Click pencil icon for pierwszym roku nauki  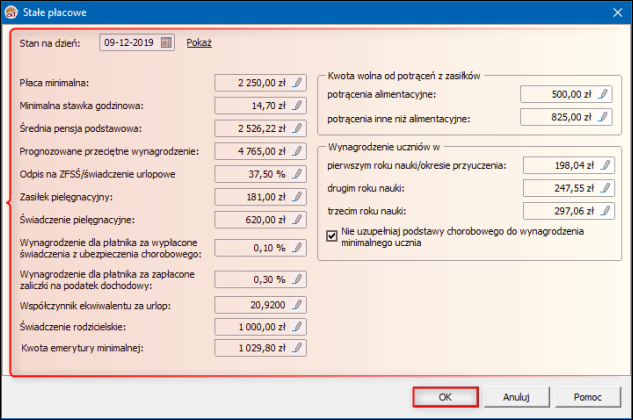[x=606, y=165]
